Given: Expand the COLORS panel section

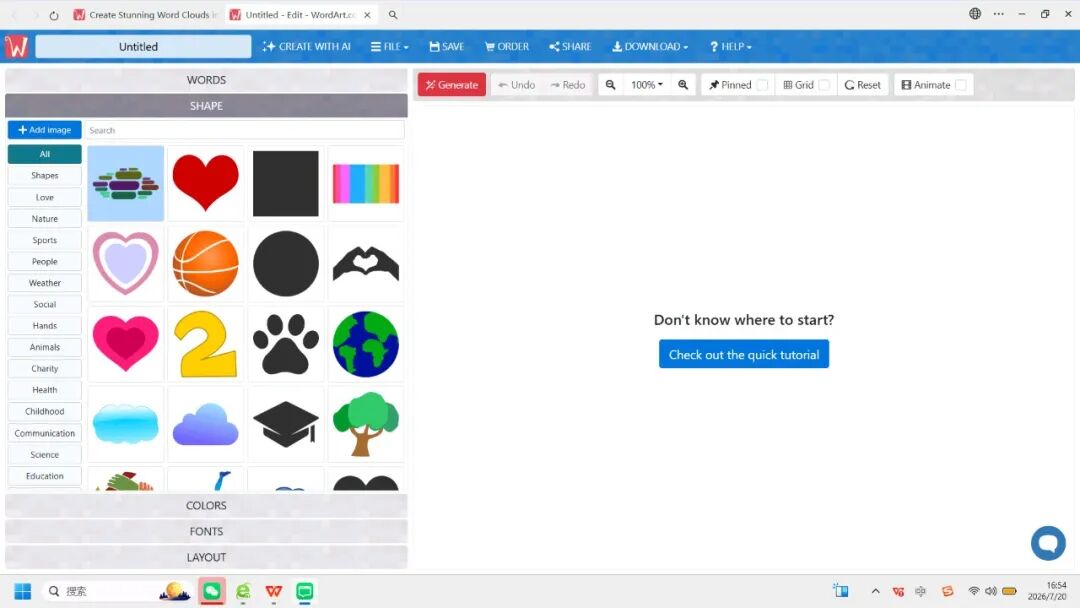Looking at the screenshot, I should [x=206, y=505].
